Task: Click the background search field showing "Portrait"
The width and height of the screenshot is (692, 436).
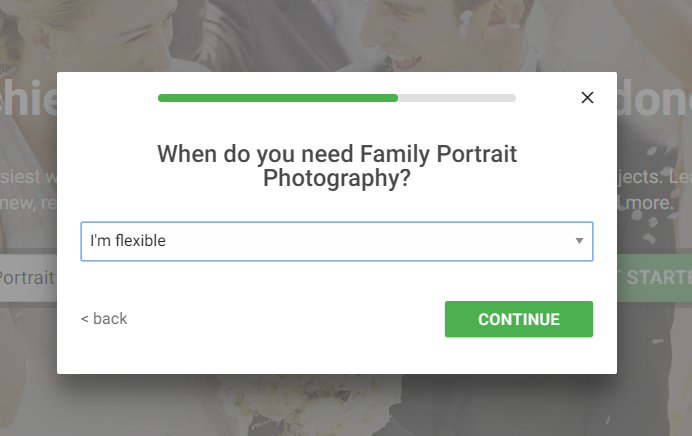Action: (28, 278)
